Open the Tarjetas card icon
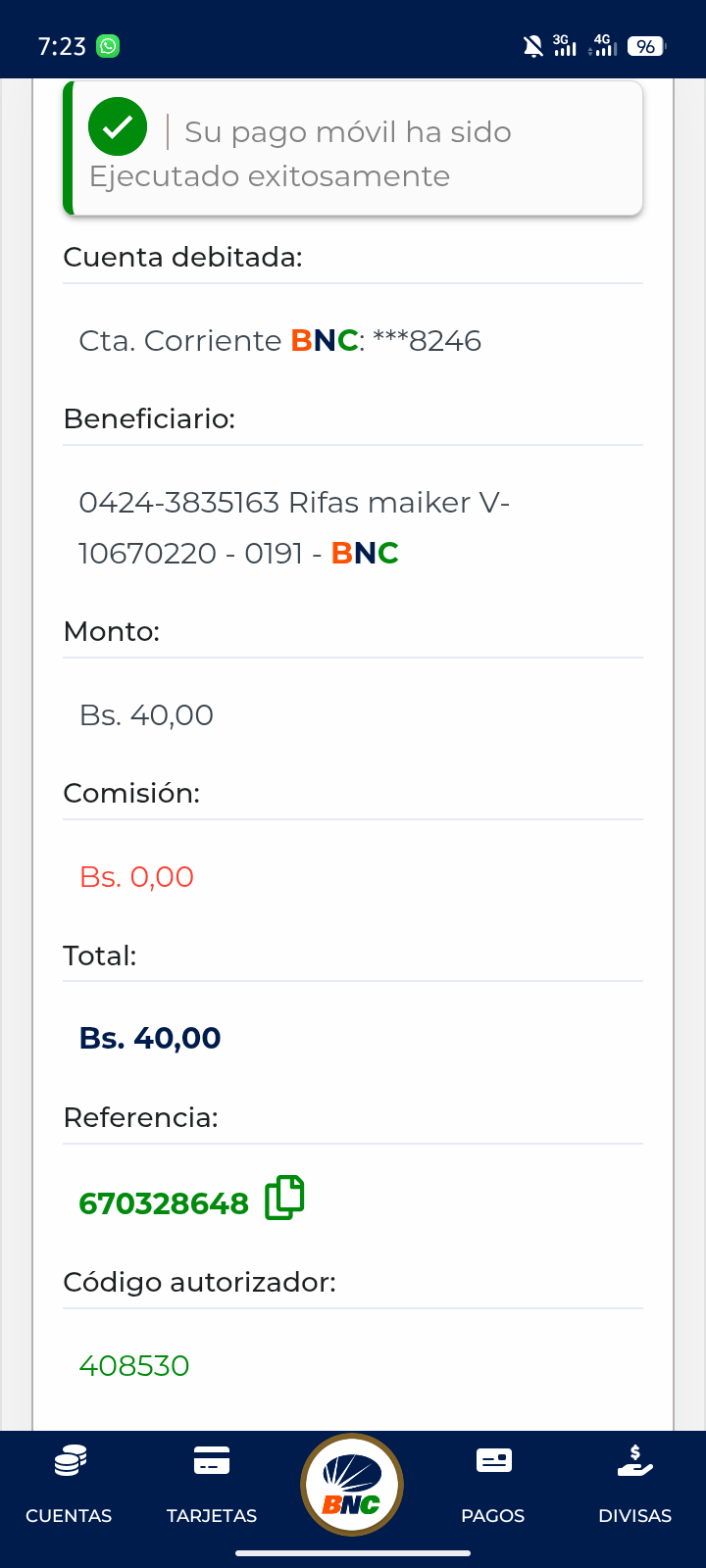Image resolution: width=706 pixels, height=1568 pixels. pos(212,1461)
